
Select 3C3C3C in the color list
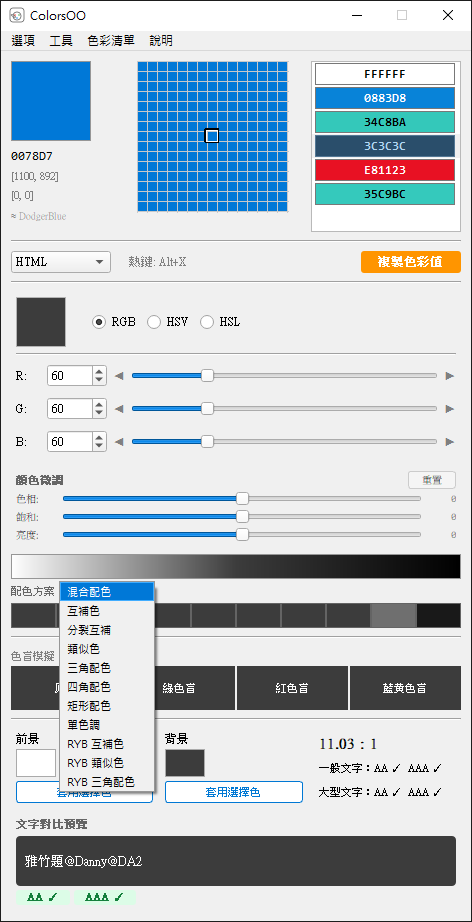coord(385,146)
